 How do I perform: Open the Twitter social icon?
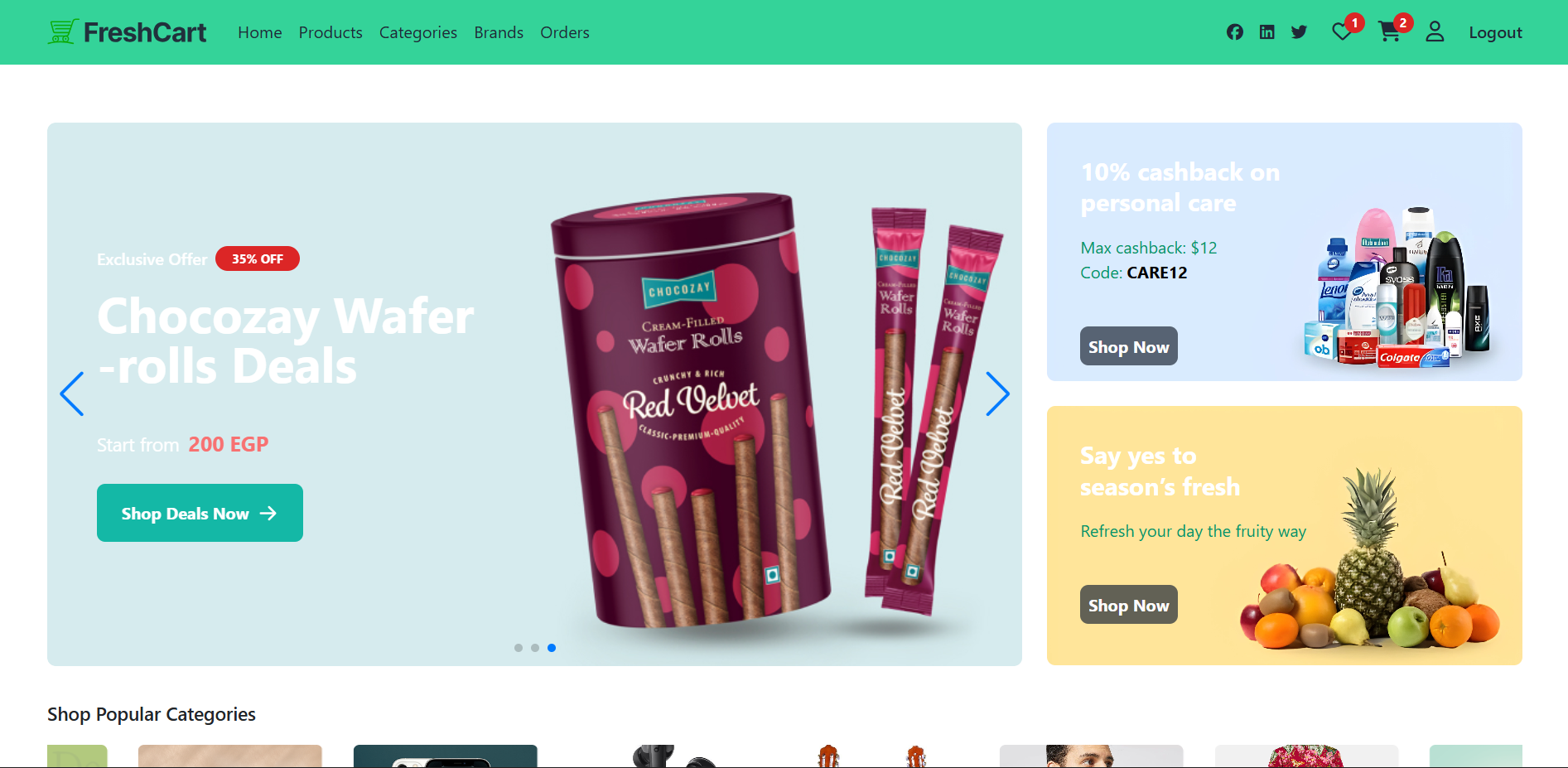point(1299,32)
